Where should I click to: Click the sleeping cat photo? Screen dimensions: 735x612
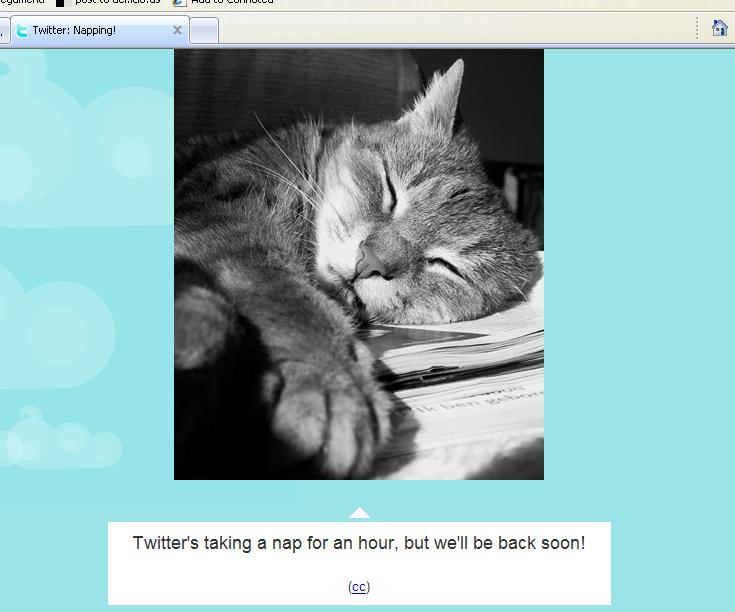(359, 264)
